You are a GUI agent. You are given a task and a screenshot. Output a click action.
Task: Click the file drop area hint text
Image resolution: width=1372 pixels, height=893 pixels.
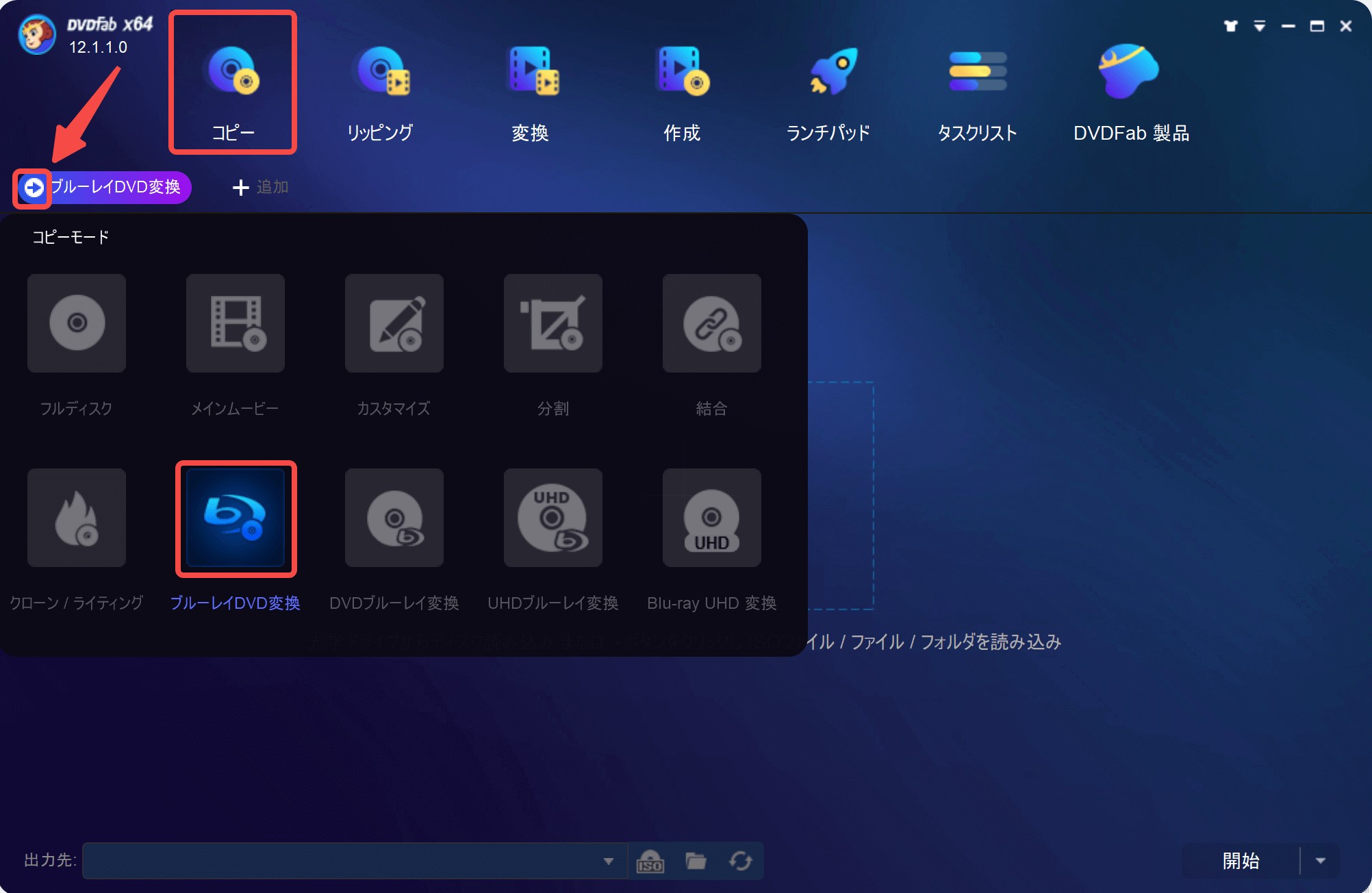coord(935,642)
